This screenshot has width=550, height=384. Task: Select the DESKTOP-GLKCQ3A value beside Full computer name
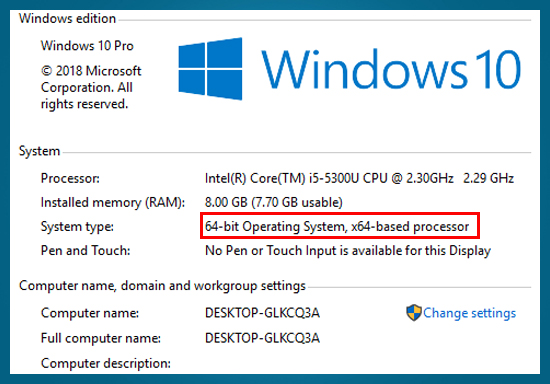point(262,338)
